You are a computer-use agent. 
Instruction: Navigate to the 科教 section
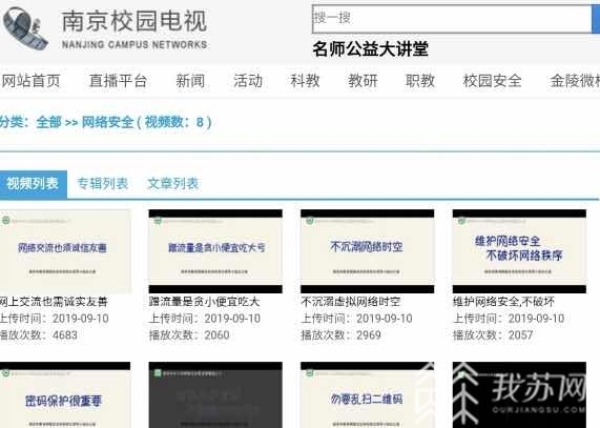point(305,81)
